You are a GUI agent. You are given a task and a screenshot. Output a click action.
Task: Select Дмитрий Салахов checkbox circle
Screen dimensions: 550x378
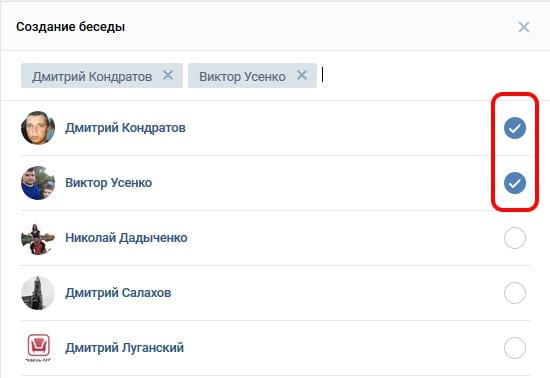pyautogui.click(x=515, y=293)
